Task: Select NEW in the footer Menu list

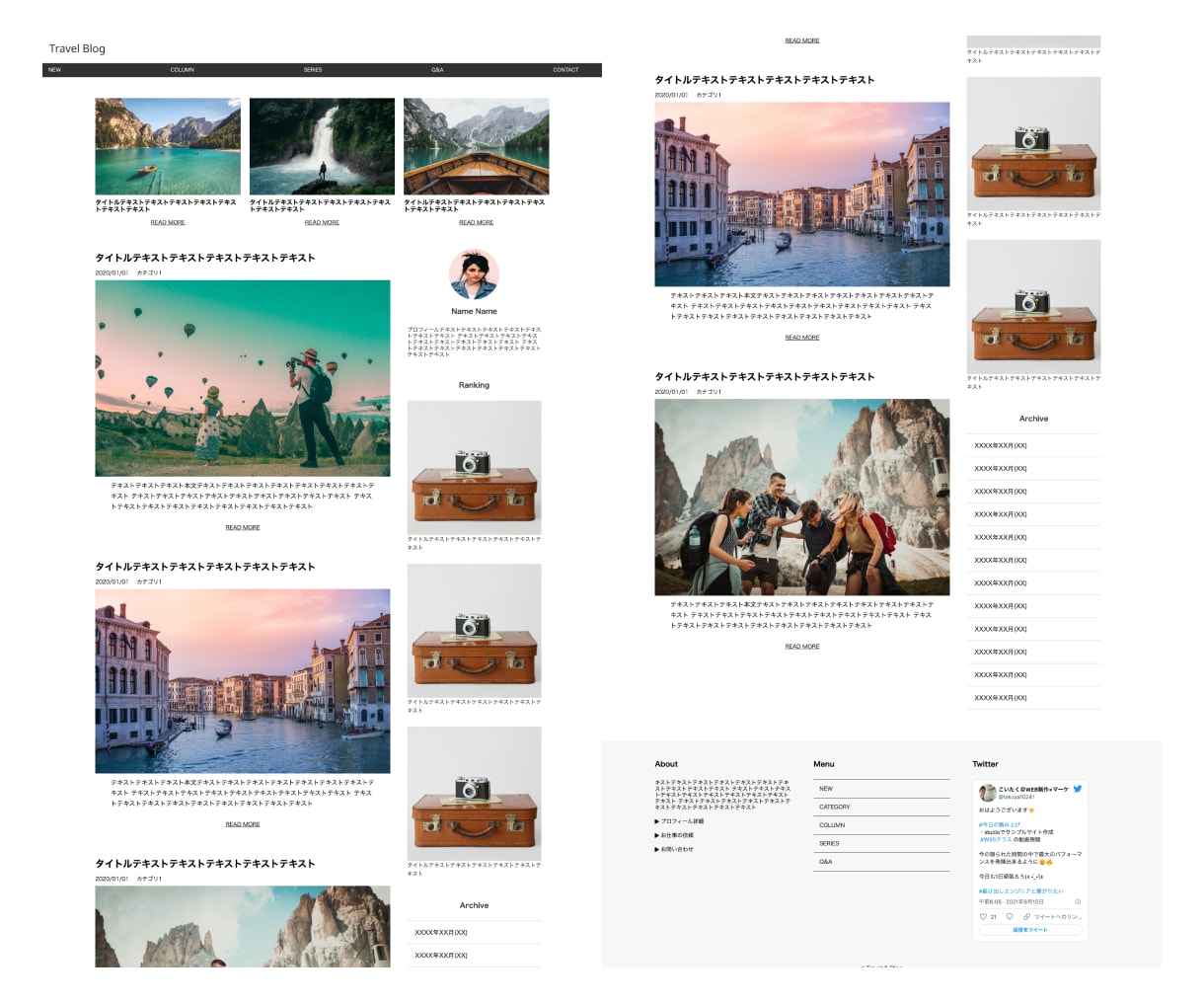Action: [882, 789]
